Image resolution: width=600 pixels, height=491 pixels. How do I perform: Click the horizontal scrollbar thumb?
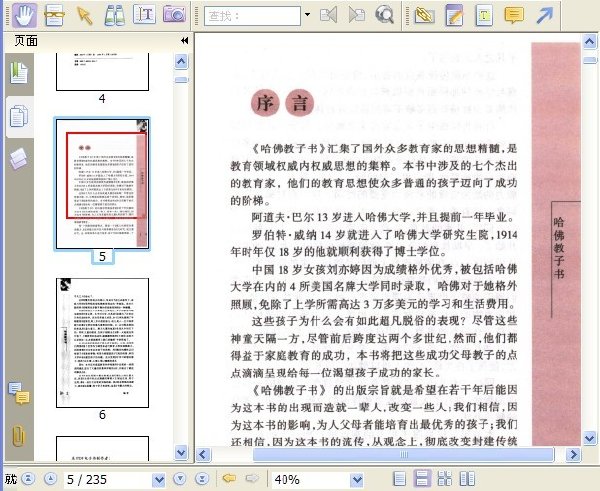coord(403,455)
